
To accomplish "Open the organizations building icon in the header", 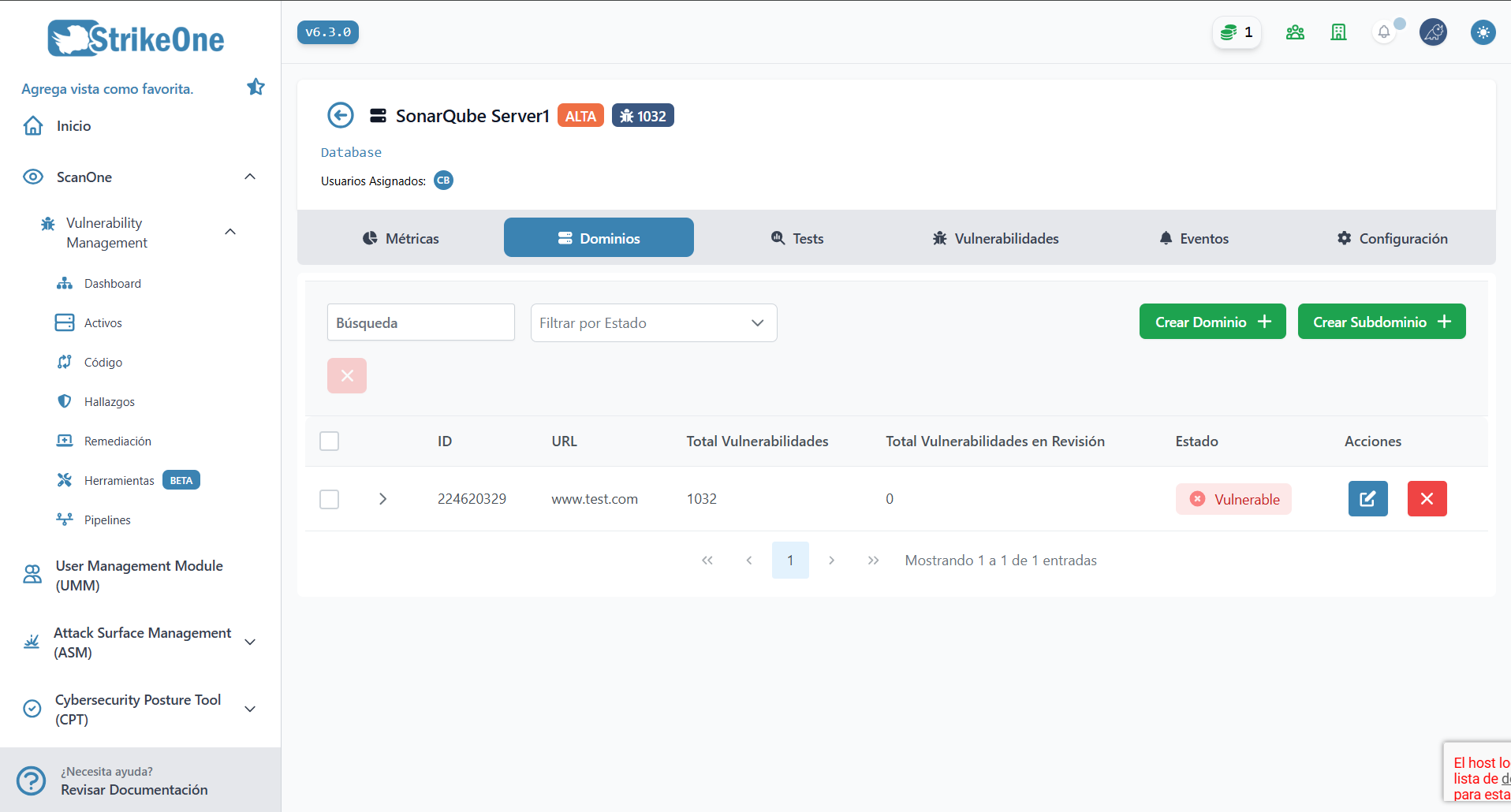I will coord(1338,32).
